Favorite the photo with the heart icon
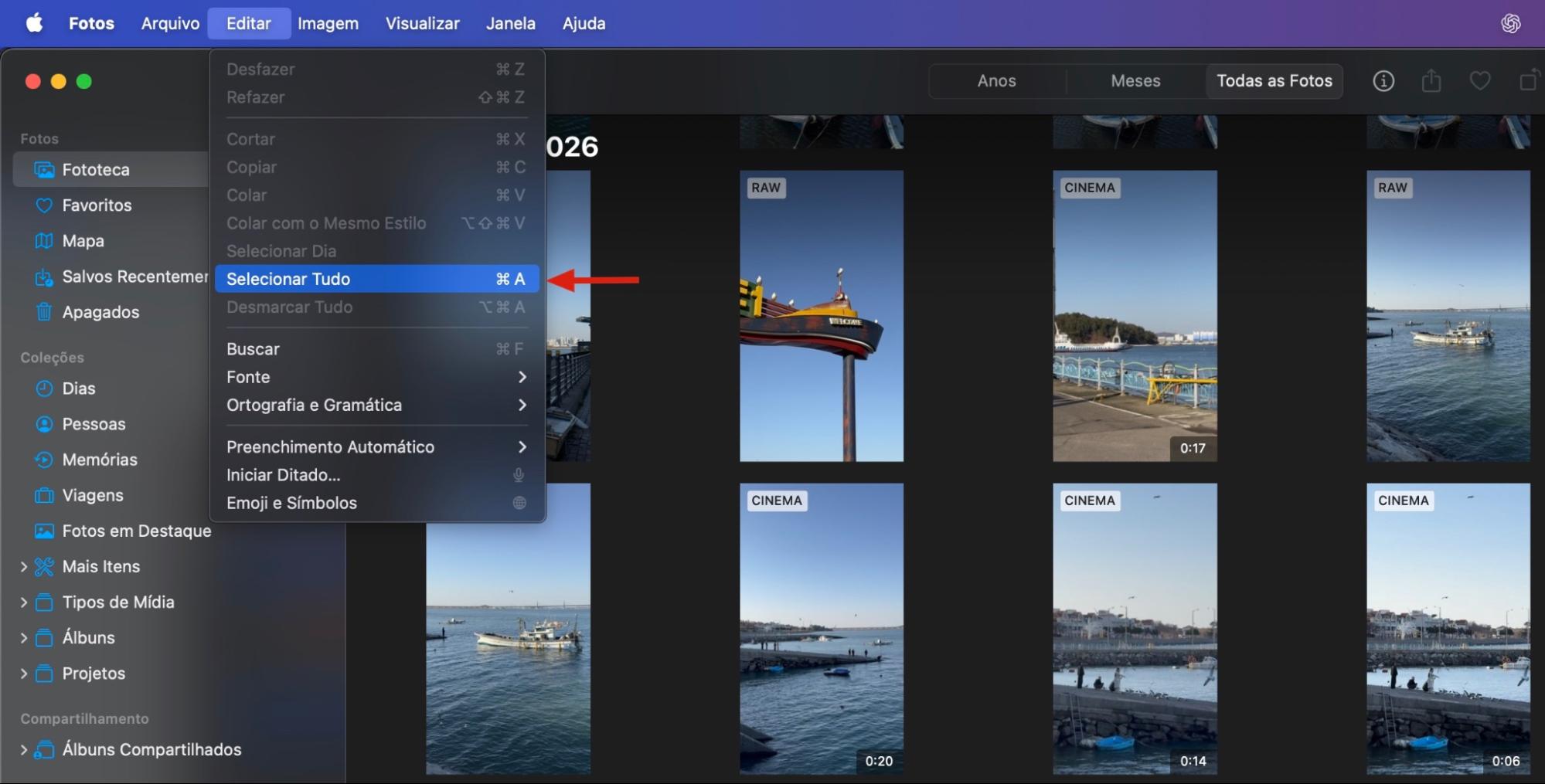The height and width of the screenshot is (784, 1545). click(x=1480, y=80)
